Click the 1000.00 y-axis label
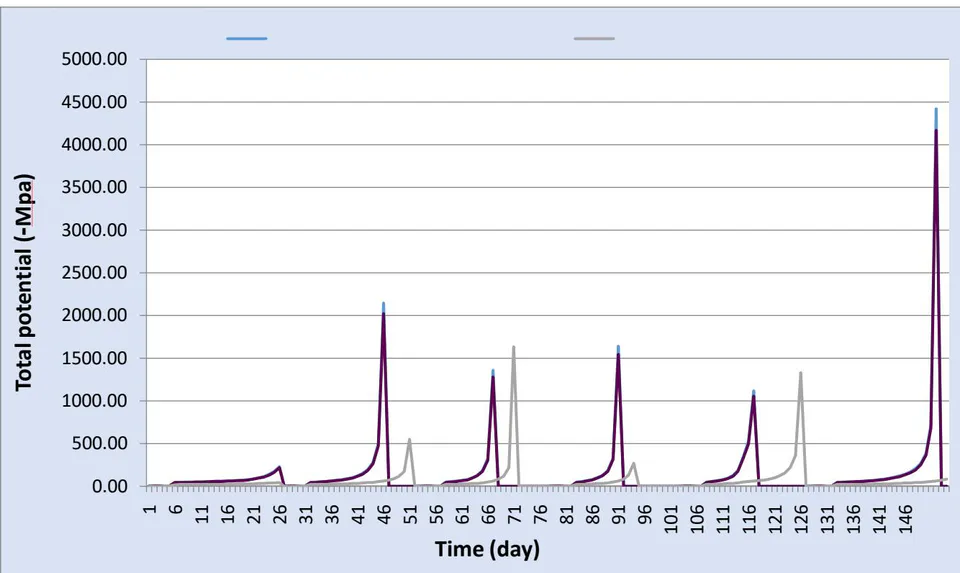The width and height of the screenshot is (960, 573). 94,401
